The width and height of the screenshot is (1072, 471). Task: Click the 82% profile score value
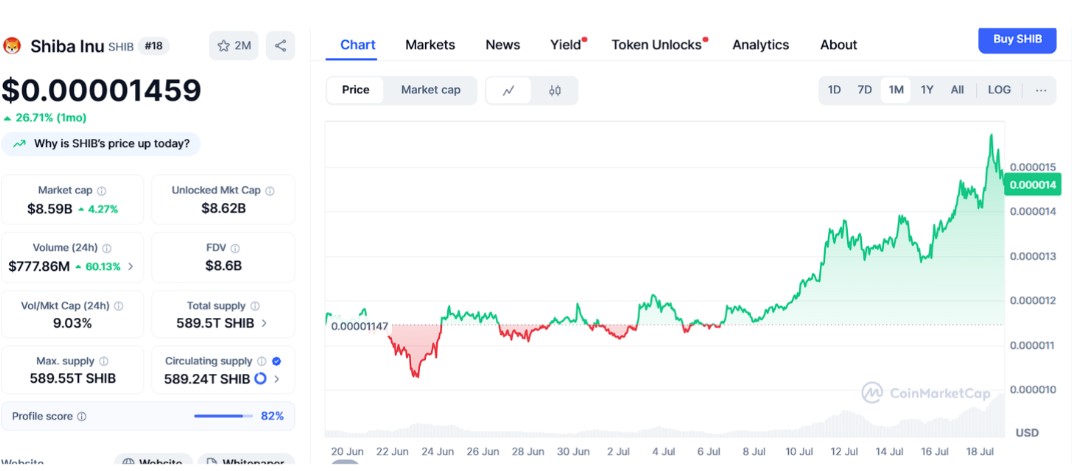(x=272, y=416)
